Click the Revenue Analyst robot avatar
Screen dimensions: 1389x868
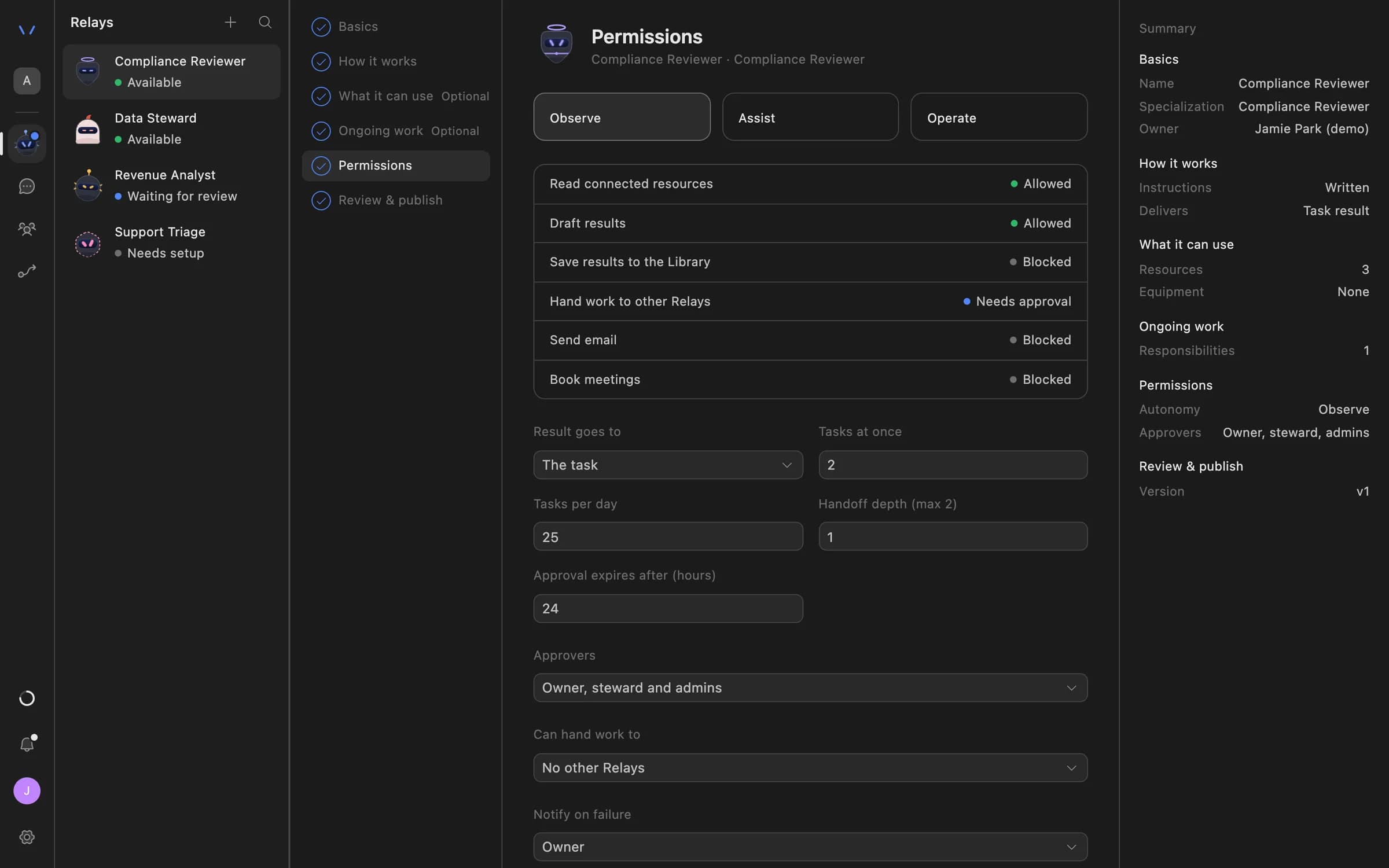88,185
